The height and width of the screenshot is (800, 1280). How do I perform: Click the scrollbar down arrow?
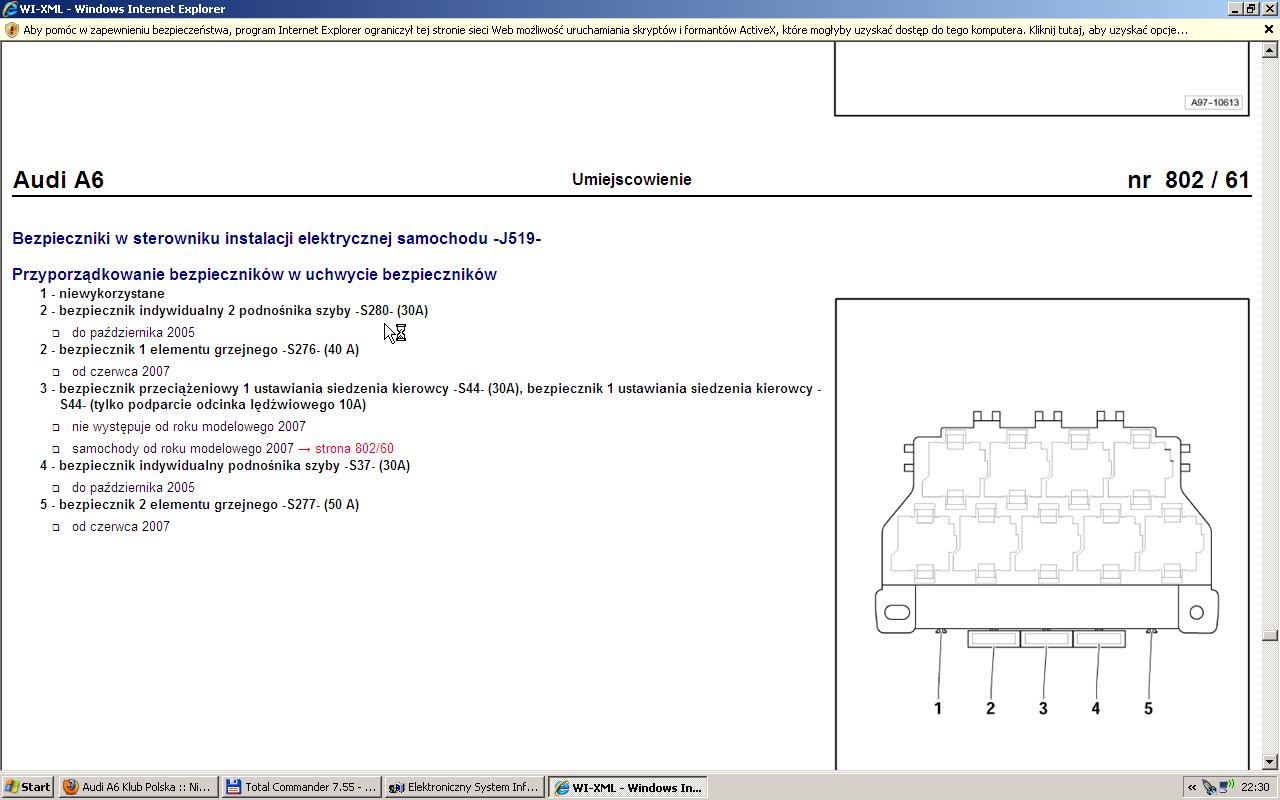(1270, 761)
